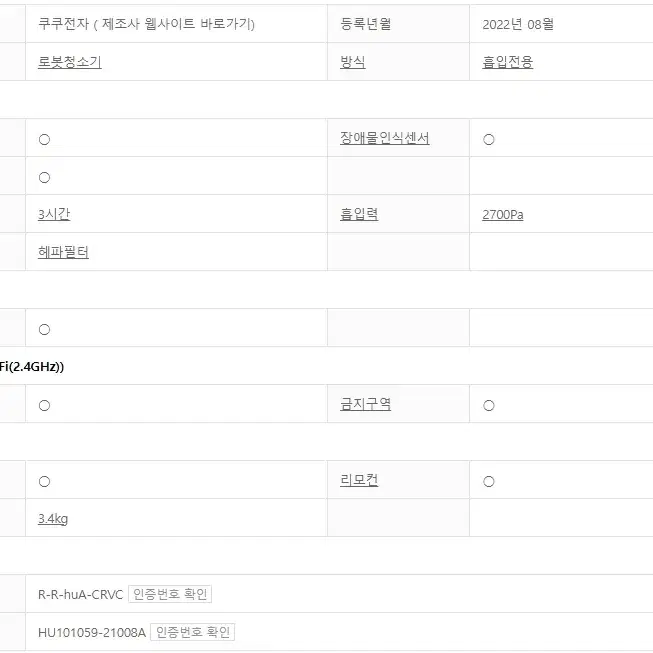Screen dimensions: 653x653
Task: Click the 헤파필터 link
Action: tap(63, 252)
